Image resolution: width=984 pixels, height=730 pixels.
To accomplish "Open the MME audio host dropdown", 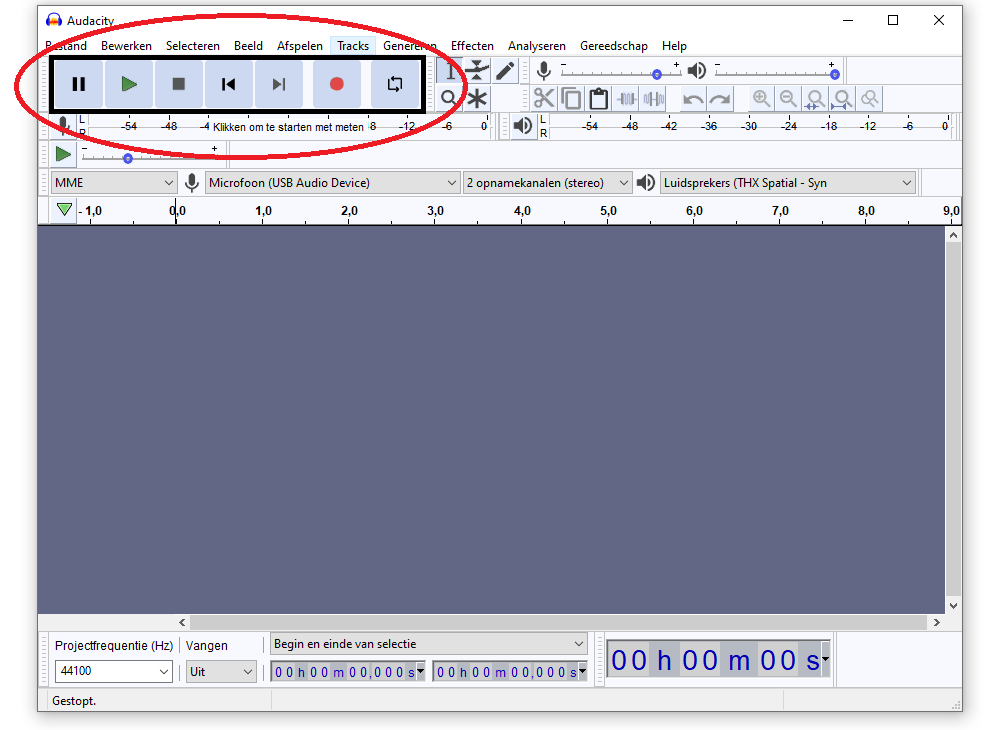I will (113, 182).
